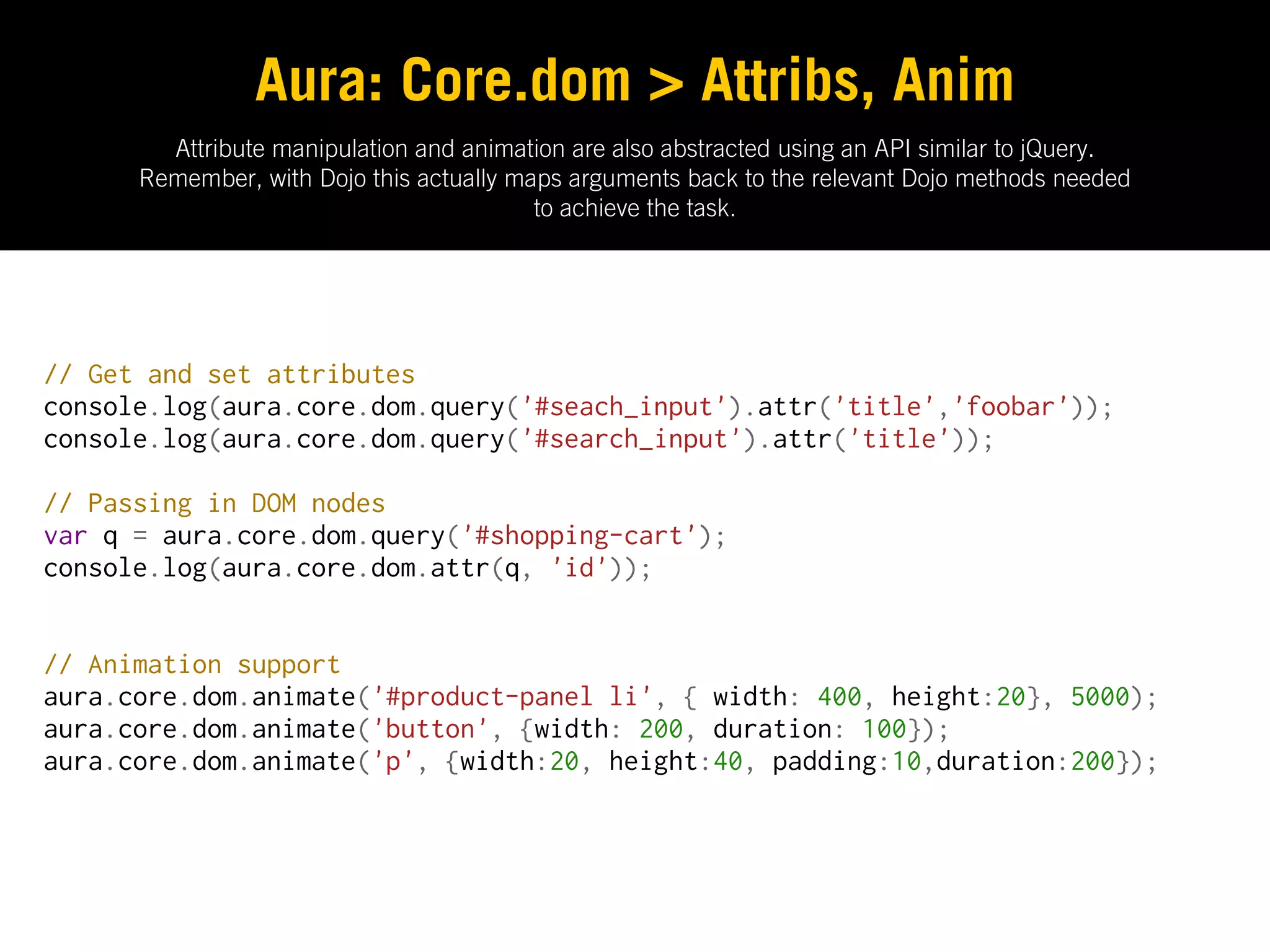Click the comment '// Get and set attributes'

(229, 375)
